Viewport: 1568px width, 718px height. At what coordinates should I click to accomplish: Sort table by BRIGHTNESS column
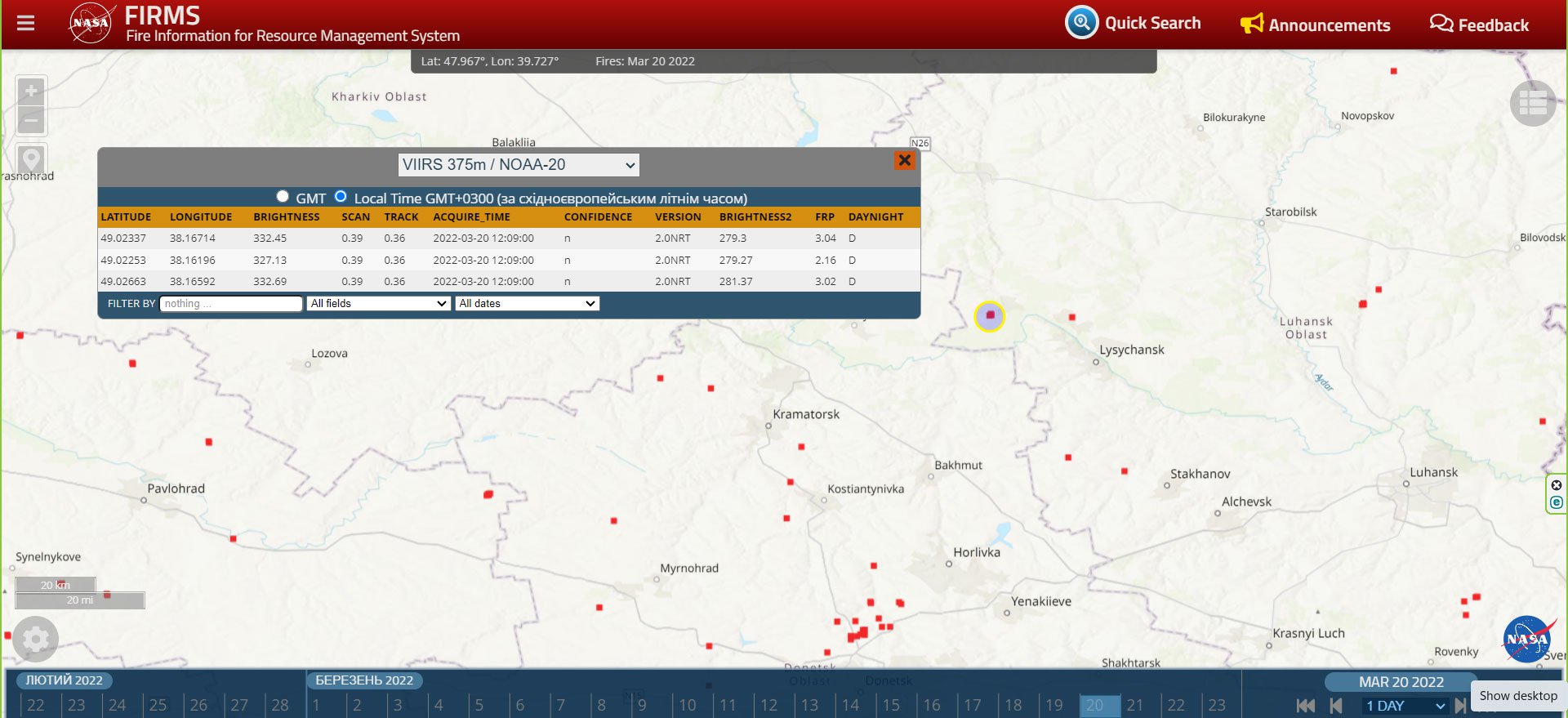pyautogui.click(x=287, y=217)
